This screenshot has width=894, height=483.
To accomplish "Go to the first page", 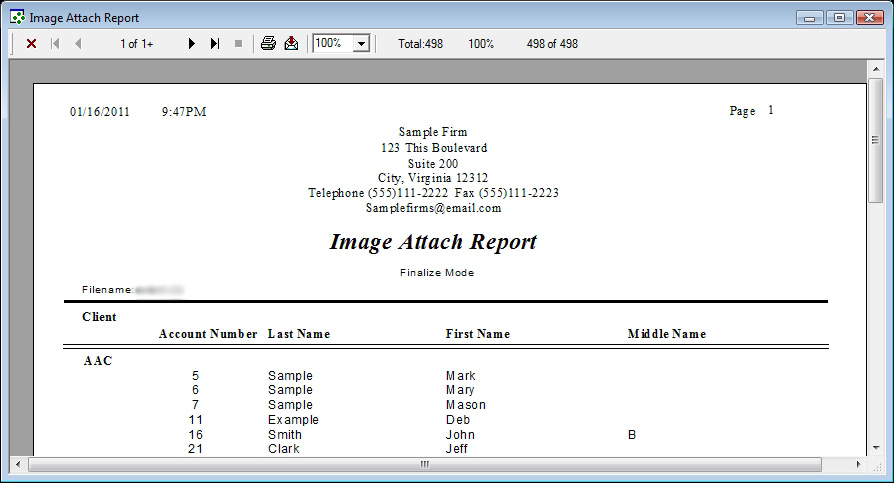I will (55, 44).
